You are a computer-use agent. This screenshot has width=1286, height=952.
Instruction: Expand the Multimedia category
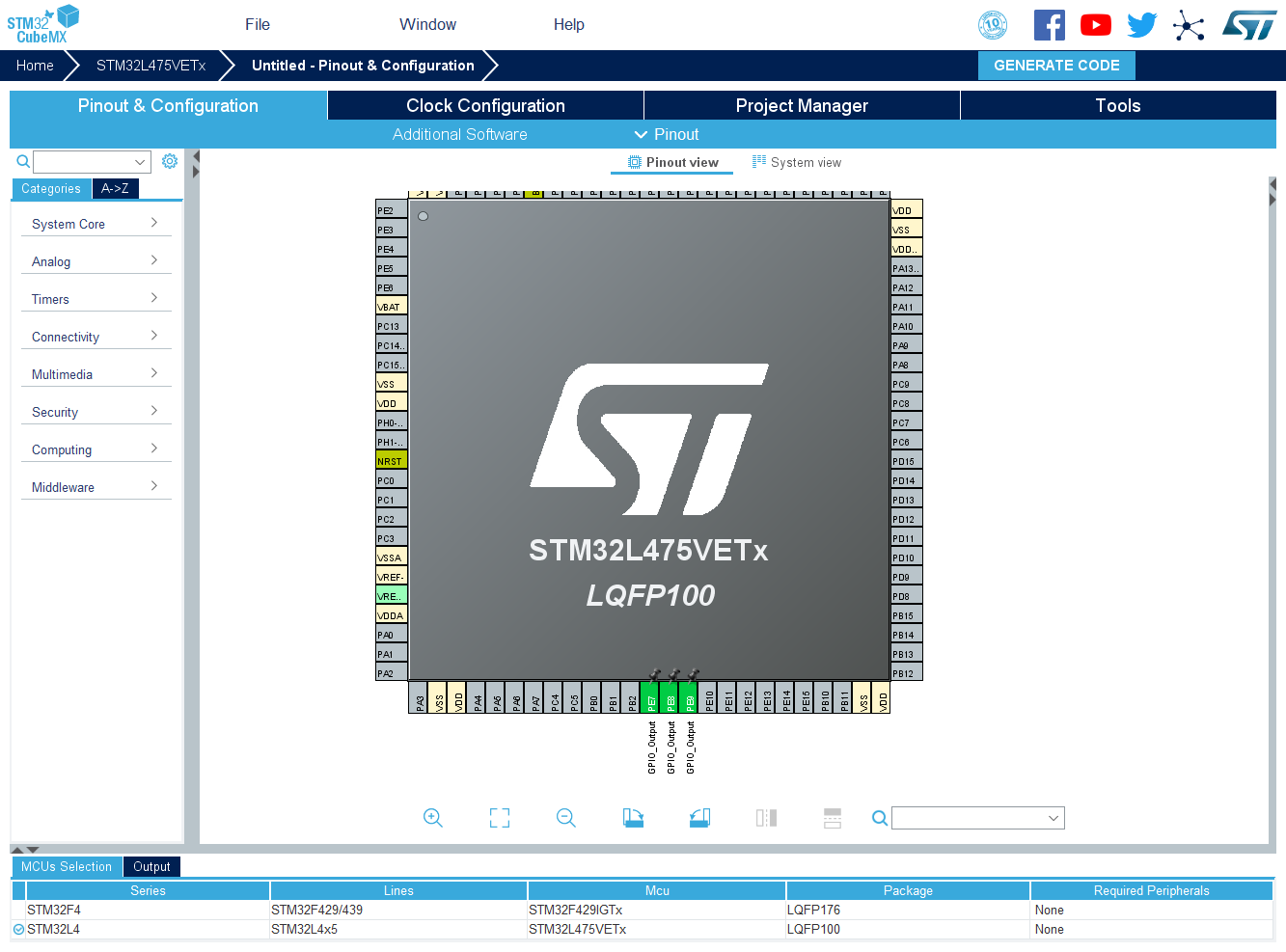[x=96, y=374]
